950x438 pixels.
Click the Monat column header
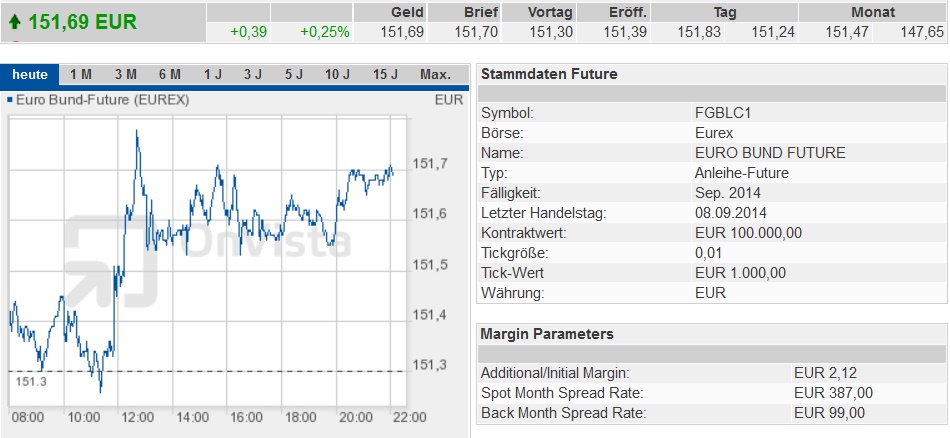click(x=873, y=13)
